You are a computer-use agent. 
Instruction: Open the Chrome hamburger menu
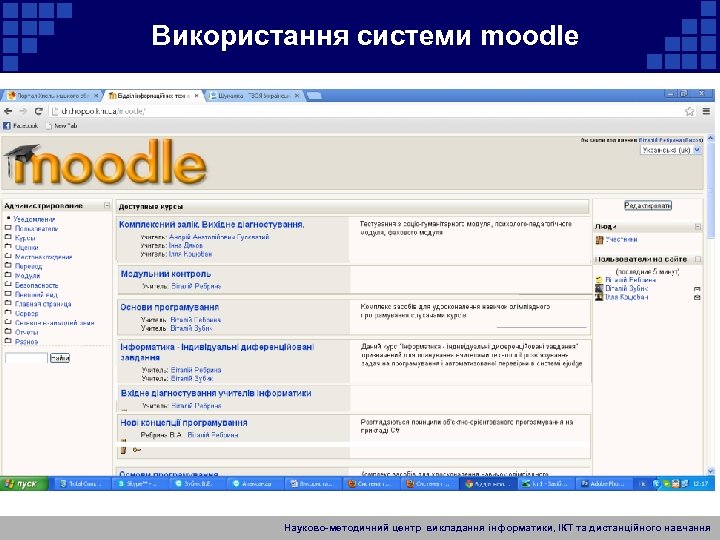coord(706,111)
